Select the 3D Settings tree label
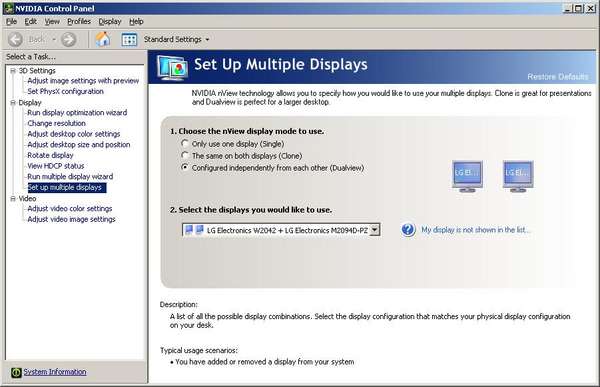The width and height of the screenshot is (600, 387). point(37,71)
